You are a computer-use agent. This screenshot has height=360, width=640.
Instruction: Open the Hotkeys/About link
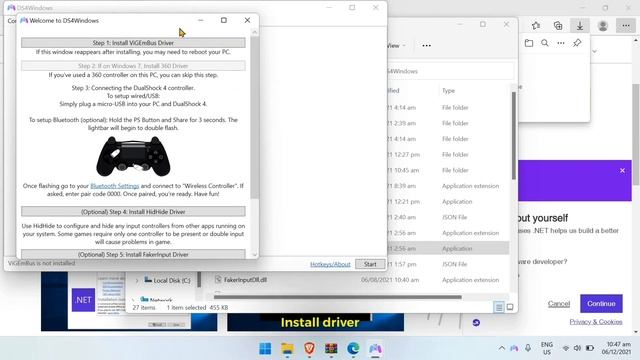[x=330, y=264]
